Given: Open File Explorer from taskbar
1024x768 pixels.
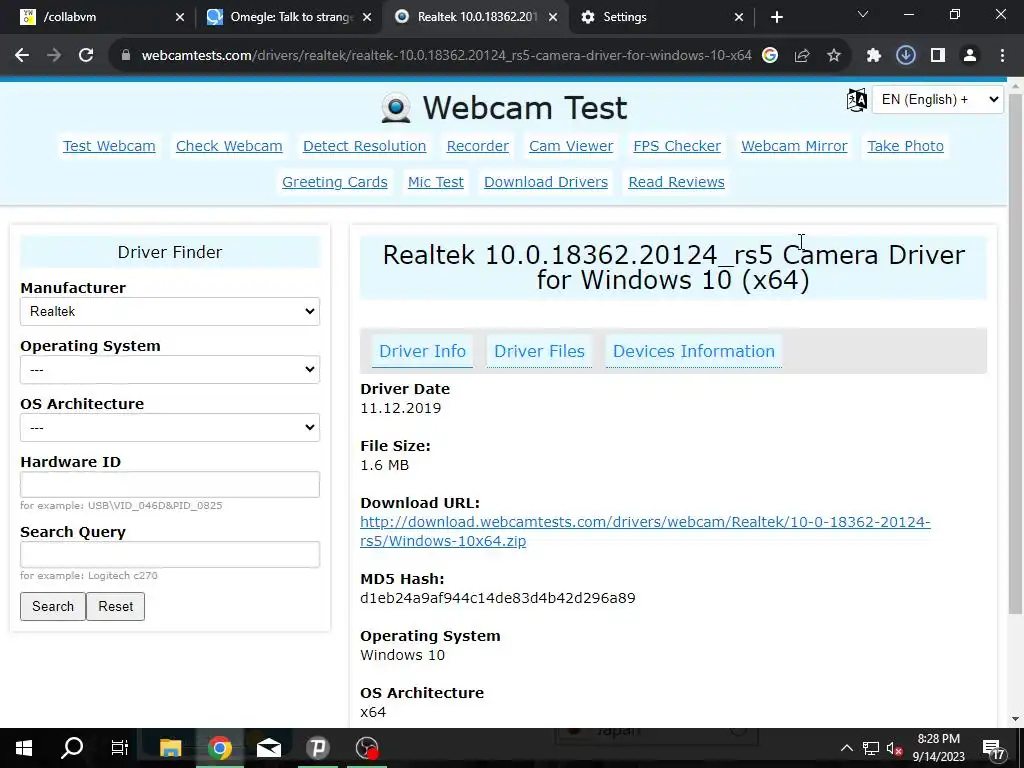Looking at the screenshot, I should tap(170, 748).
